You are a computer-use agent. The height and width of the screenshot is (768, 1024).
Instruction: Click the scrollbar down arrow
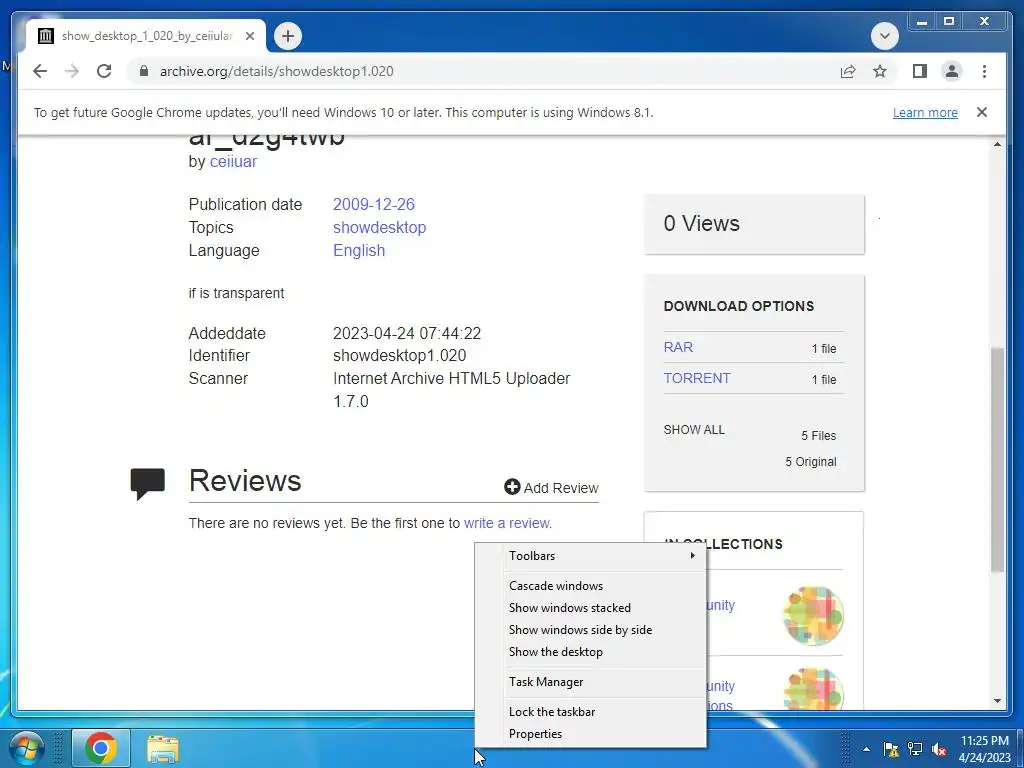click(997, 701)
